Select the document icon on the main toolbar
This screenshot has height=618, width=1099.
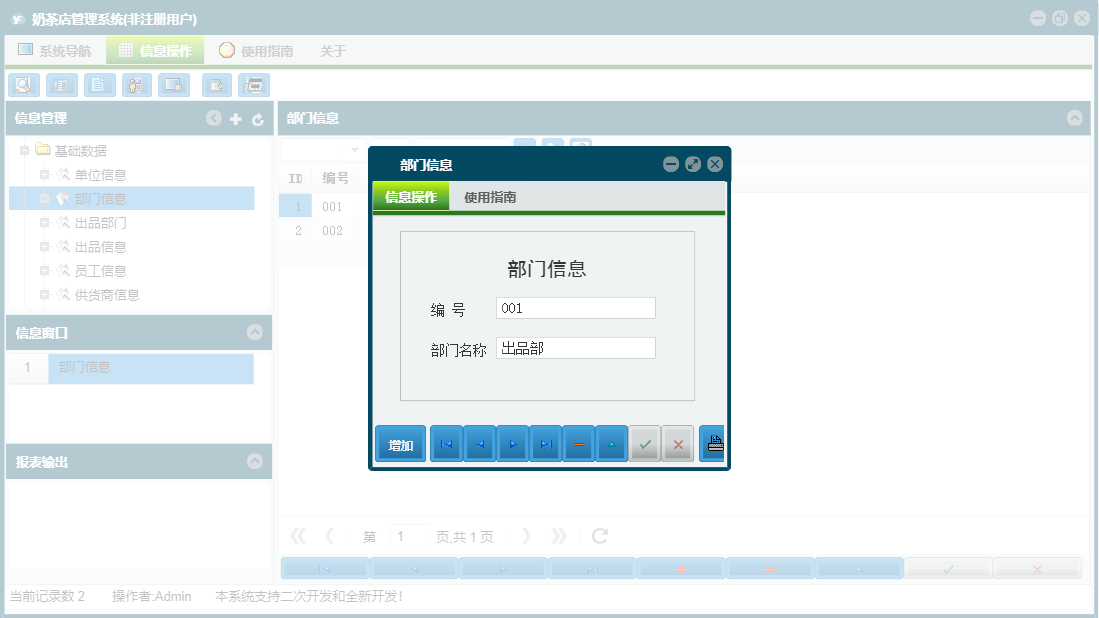(98, 85)
